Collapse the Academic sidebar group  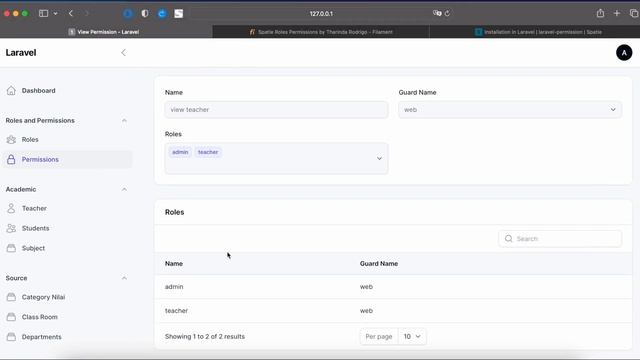pyautogui.click(x=124, y=189)
